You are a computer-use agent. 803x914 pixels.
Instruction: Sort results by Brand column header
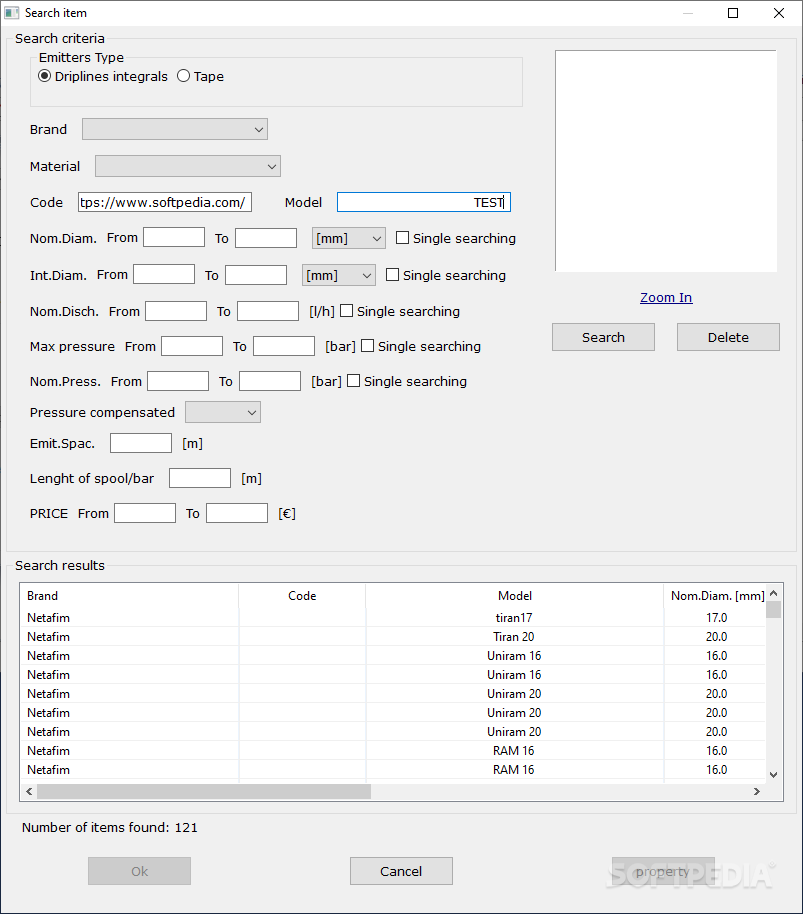[x=129, y=596]
